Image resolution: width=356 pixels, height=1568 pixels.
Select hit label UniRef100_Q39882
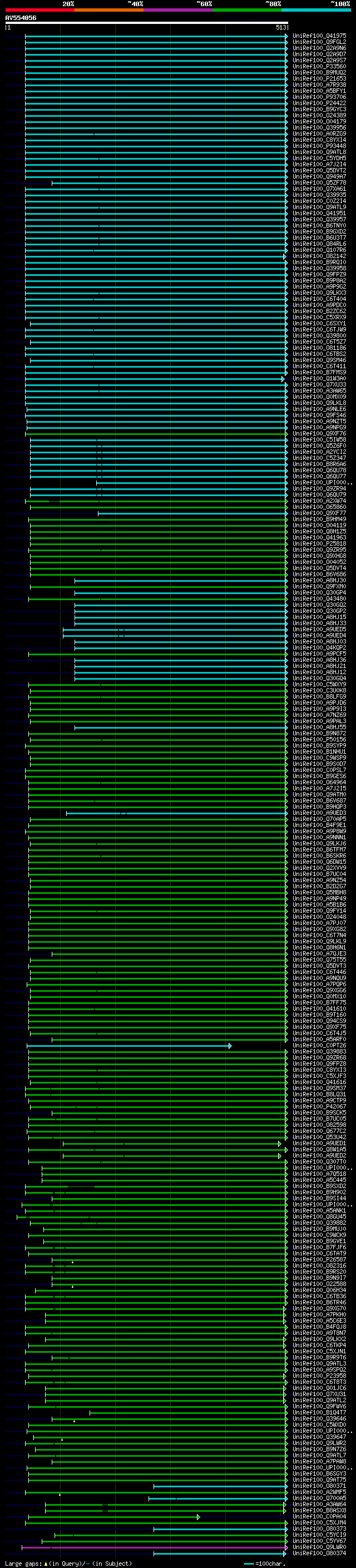319,1223
